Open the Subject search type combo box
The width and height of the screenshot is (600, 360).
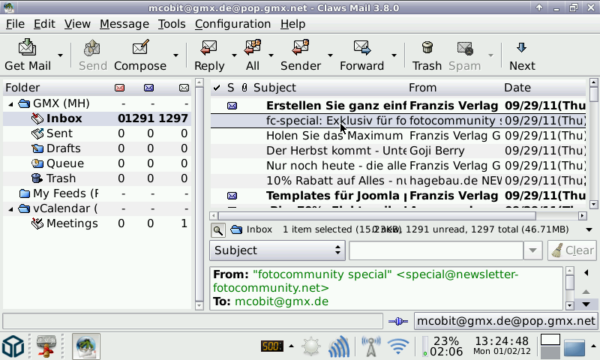277,251
